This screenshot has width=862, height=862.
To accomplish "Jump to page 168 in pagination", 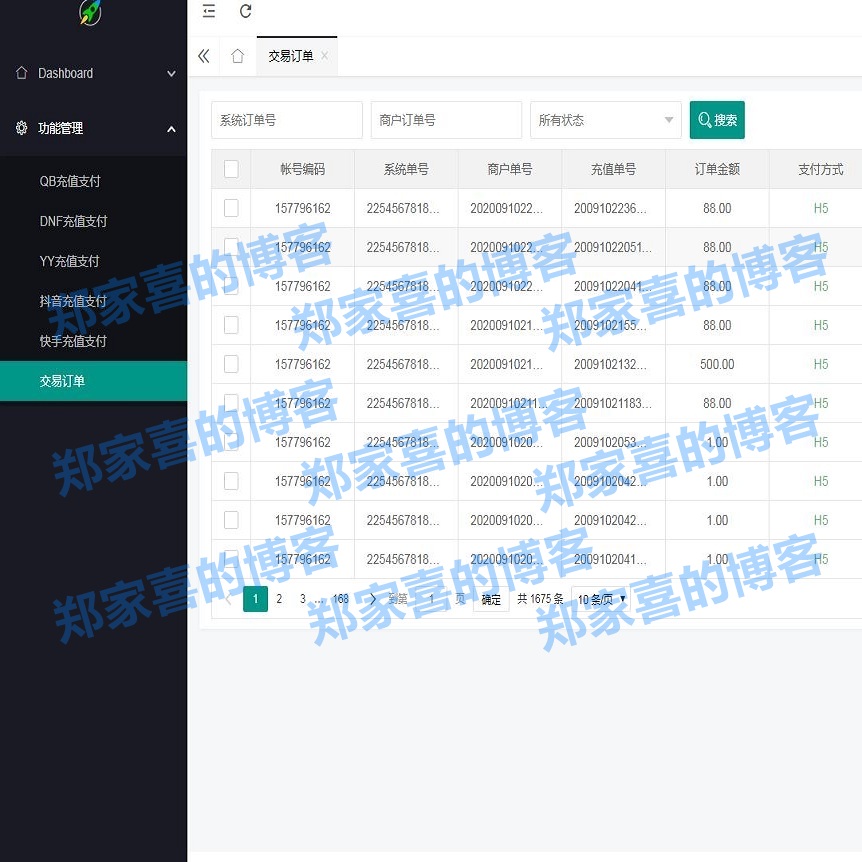I will pyautogui.click(x=340, y=598).
